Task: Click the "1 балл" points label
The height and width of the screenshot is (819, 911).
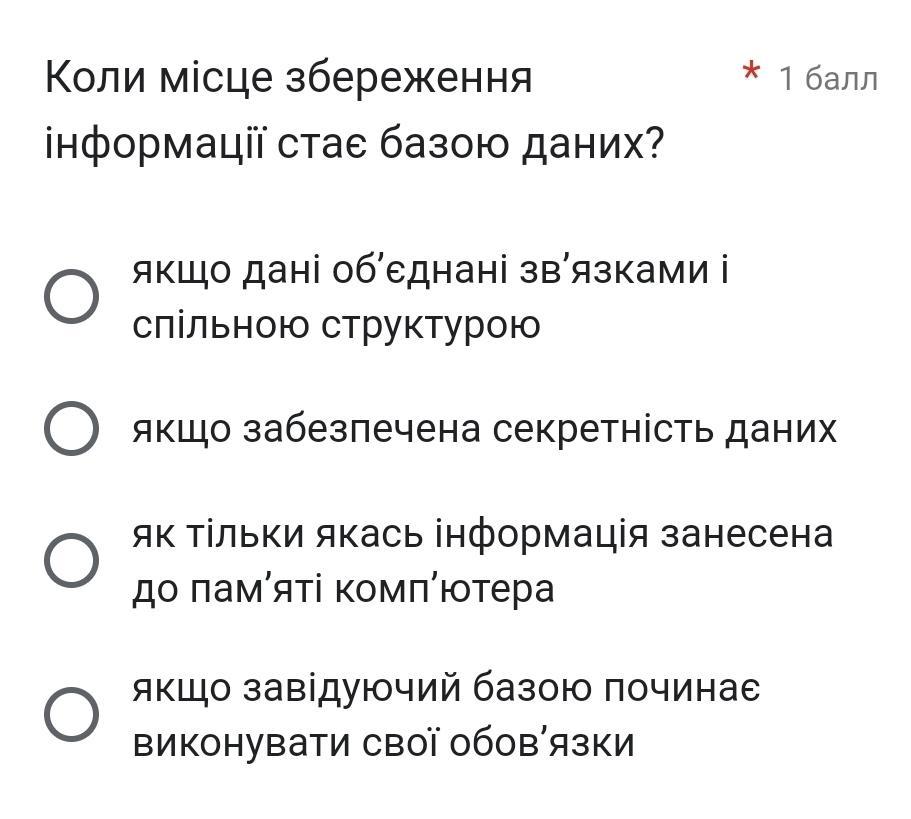Action: [x=828, y=78]
